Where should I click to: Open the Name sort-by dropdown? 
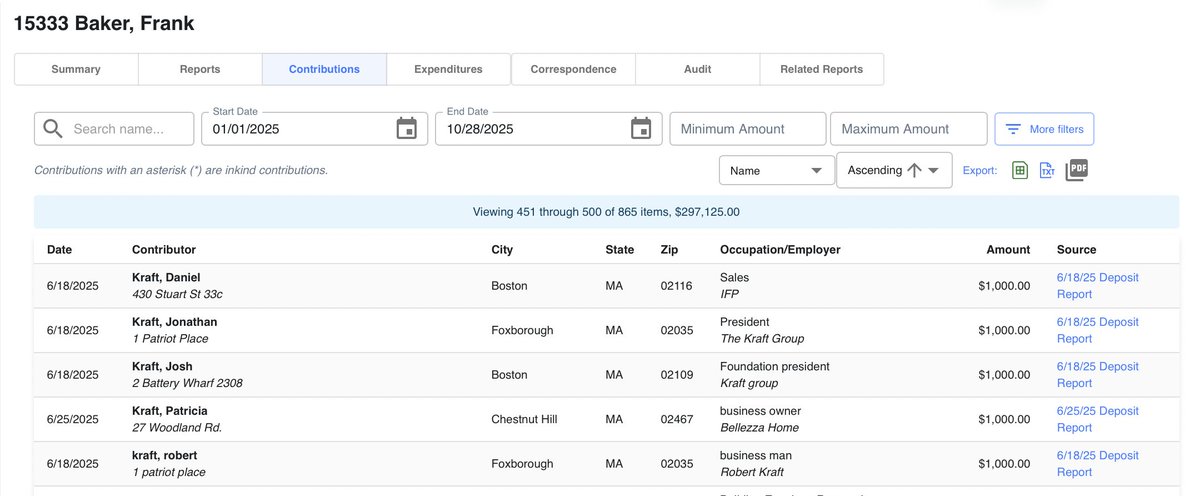(777, 170)
